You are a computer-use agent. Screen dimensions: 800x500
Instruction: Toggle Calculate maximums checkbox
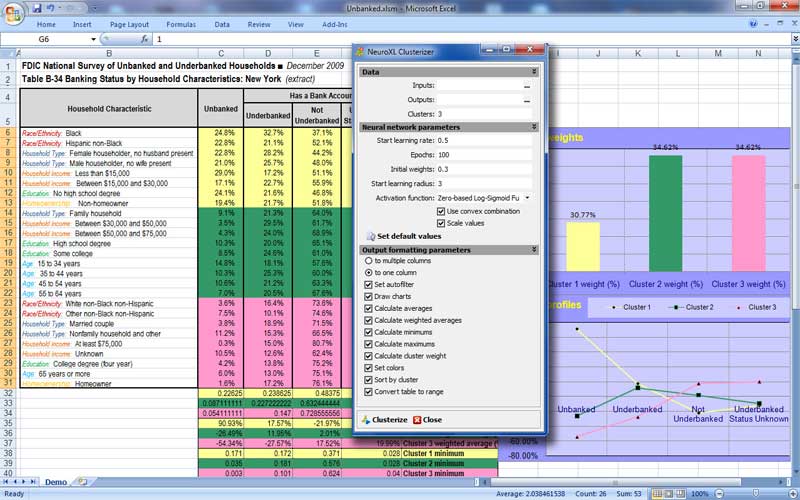pos(368,344)
